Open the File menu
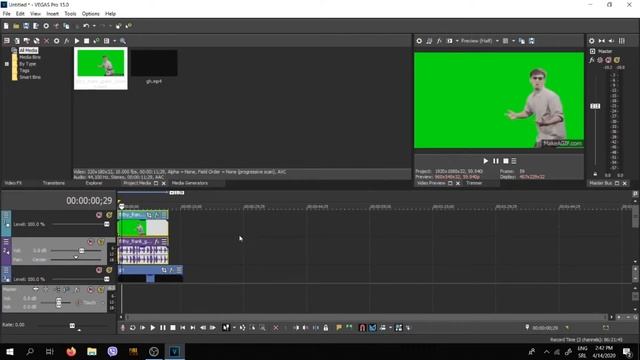 (7, 13)
